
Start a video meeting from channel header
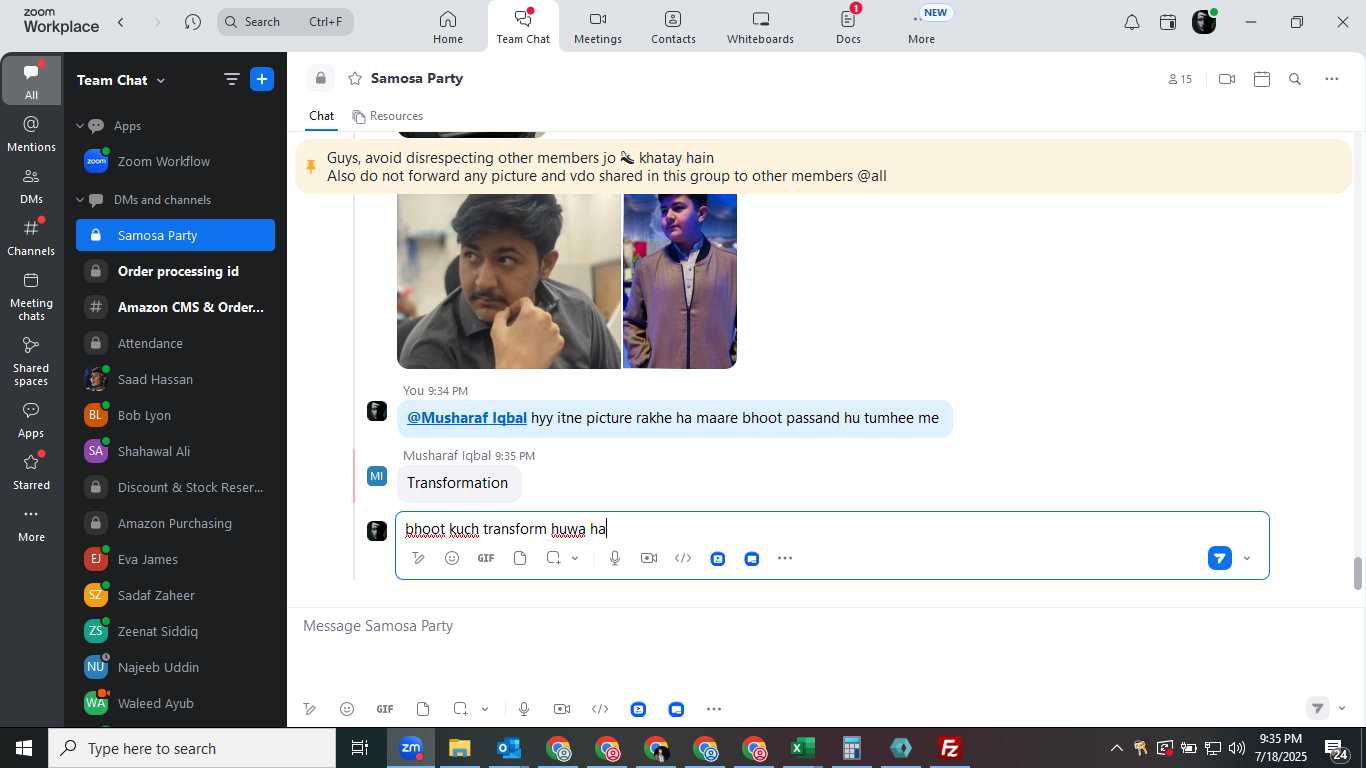pyautogui.click(x=1227, y=79)
